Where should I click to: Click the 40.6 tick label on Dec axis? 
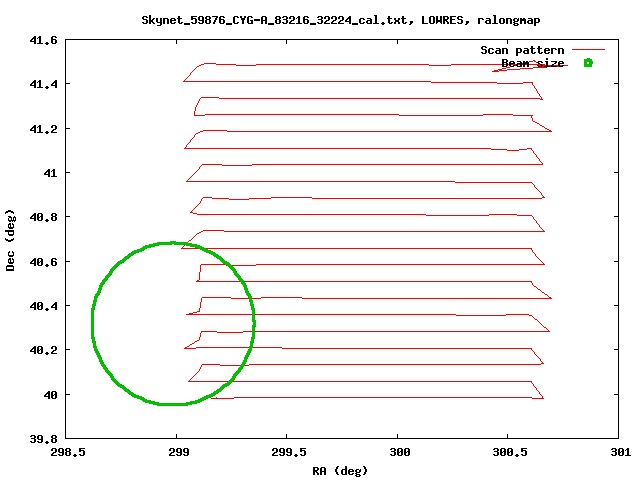pos(43,262)
